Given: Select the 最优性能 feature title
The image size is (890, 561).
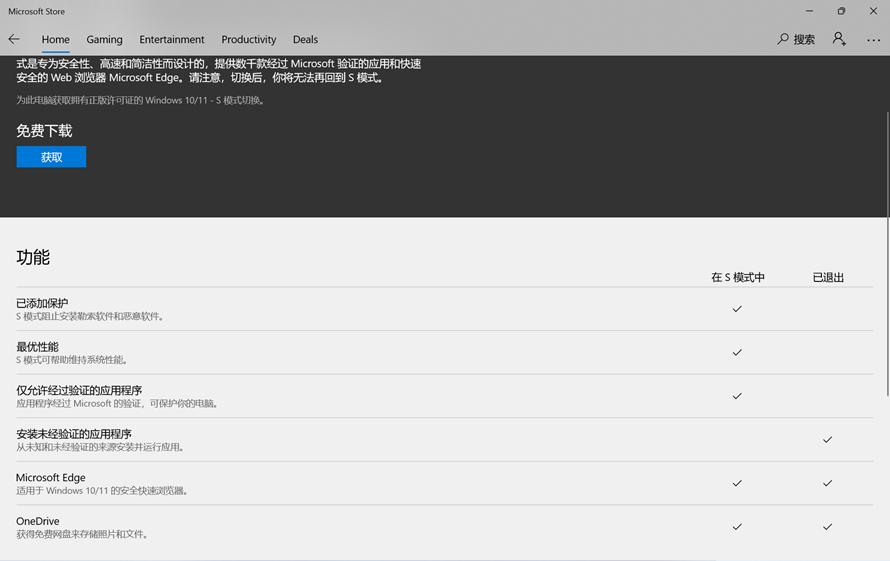Looking at the screenshot, I should (x=37, y=347).
